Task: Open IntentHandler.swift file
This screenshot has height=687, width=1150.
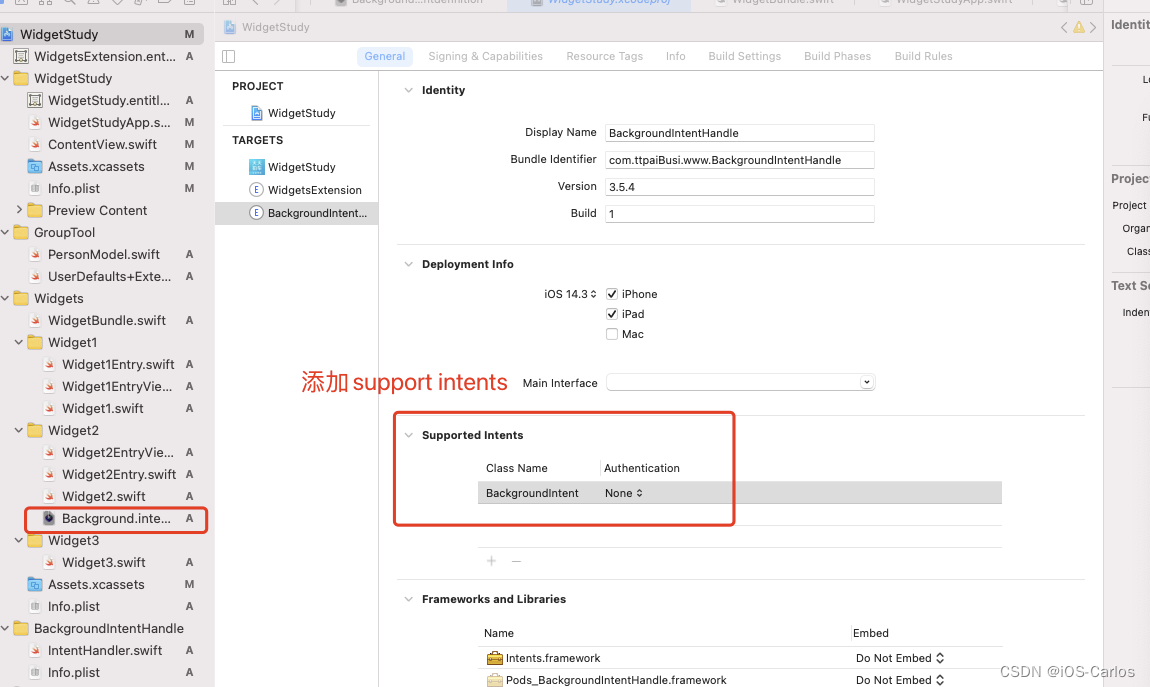Action: click(x=105, y=650)
